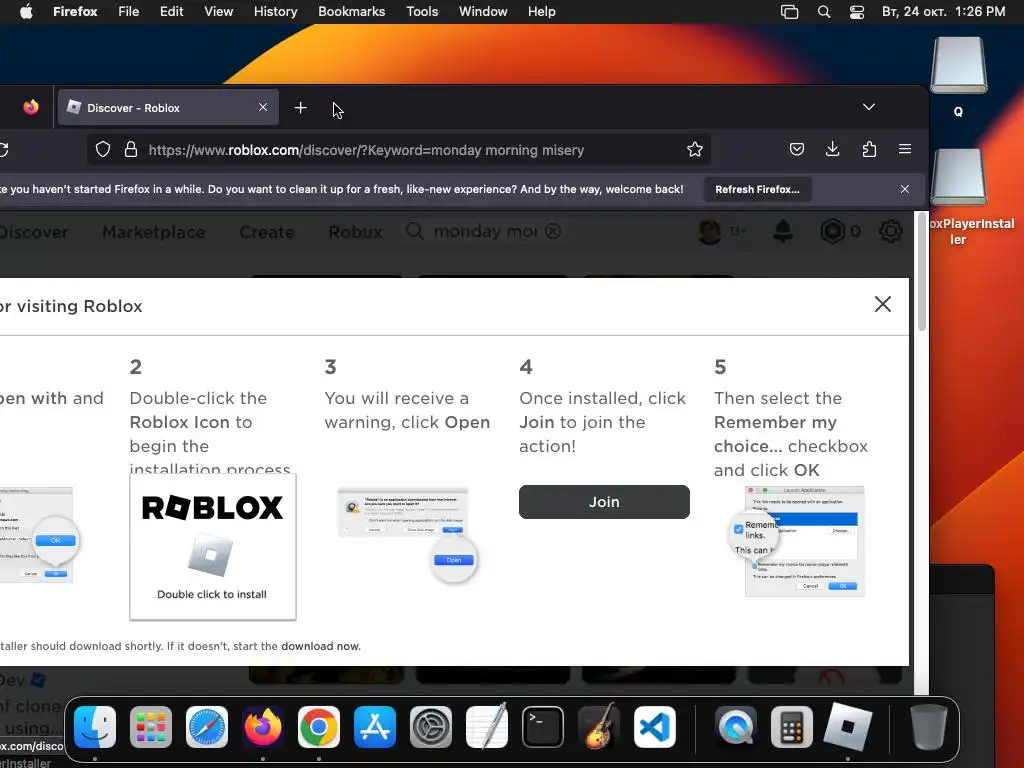
Task: Clear the Roblox search text
Action: click(x=553, y=231)
